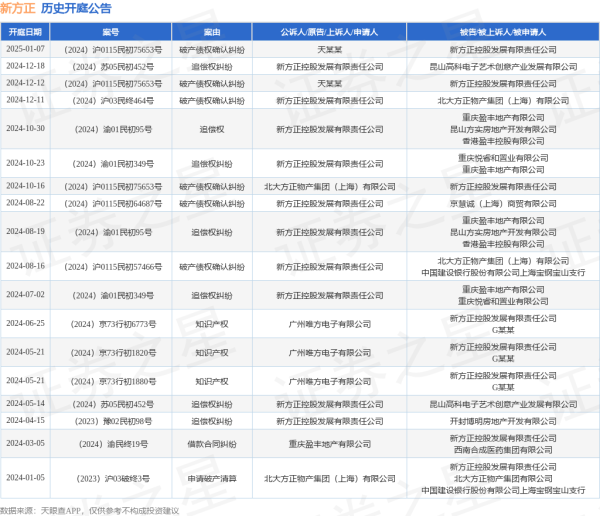This screenshot has height=516, width=600.
Task: Select the date cell 2024-12-11
Action: (25, 100)
